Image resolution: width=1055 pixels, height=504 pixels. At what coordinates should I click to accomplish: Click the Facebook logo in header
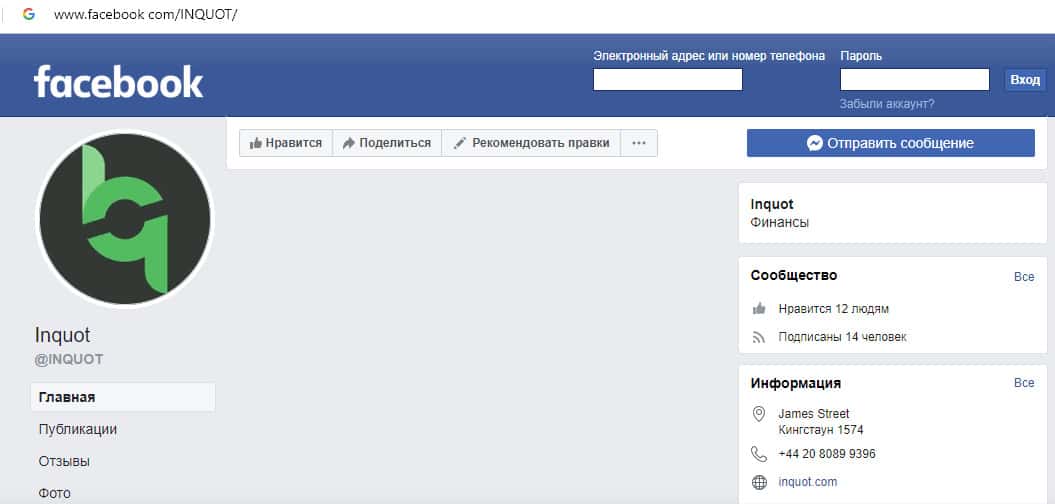pyautogui.click(x=118, y=81)
